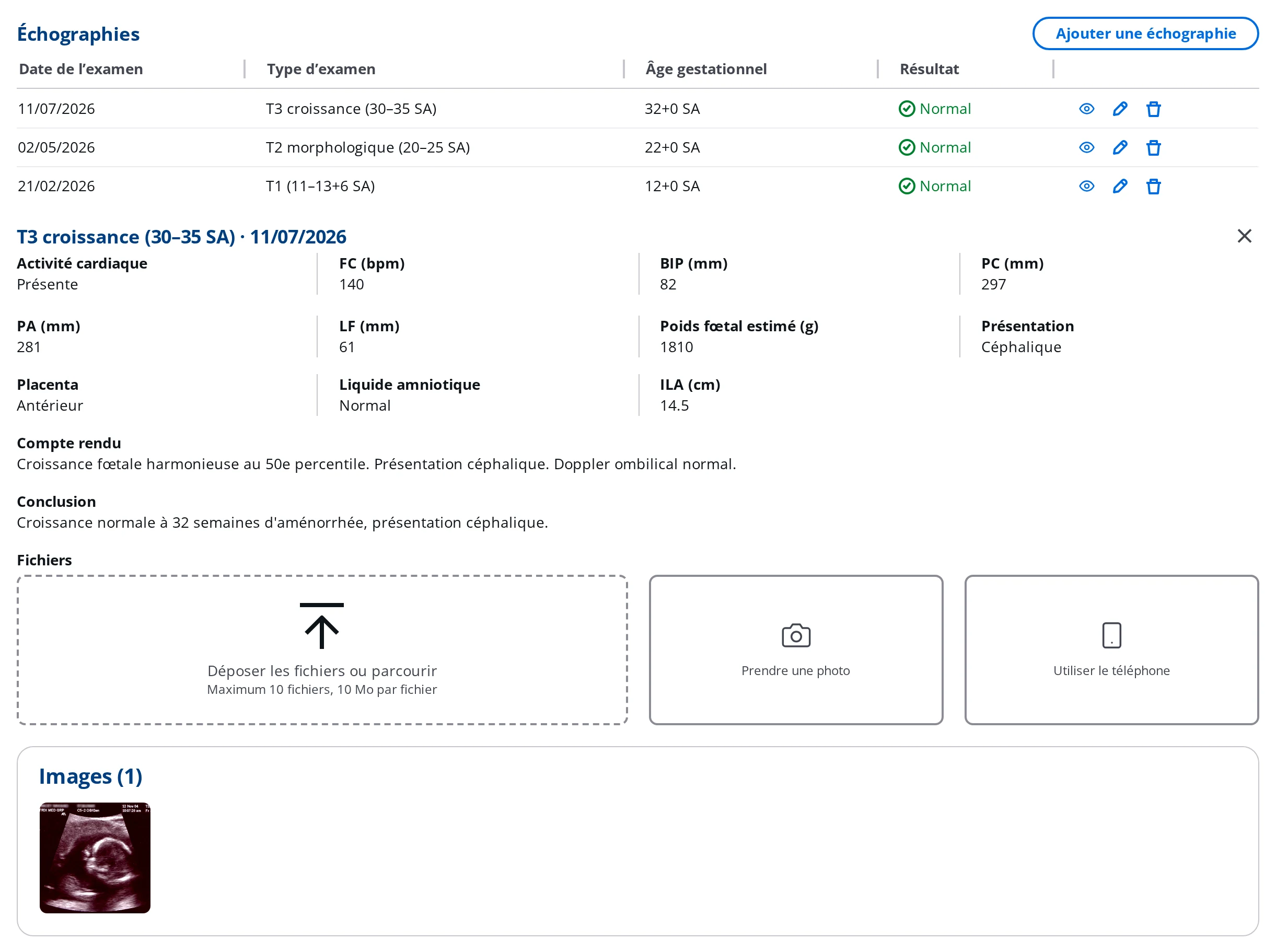
Task: Sort by Date de l'examen column
Action: [82, 69]
